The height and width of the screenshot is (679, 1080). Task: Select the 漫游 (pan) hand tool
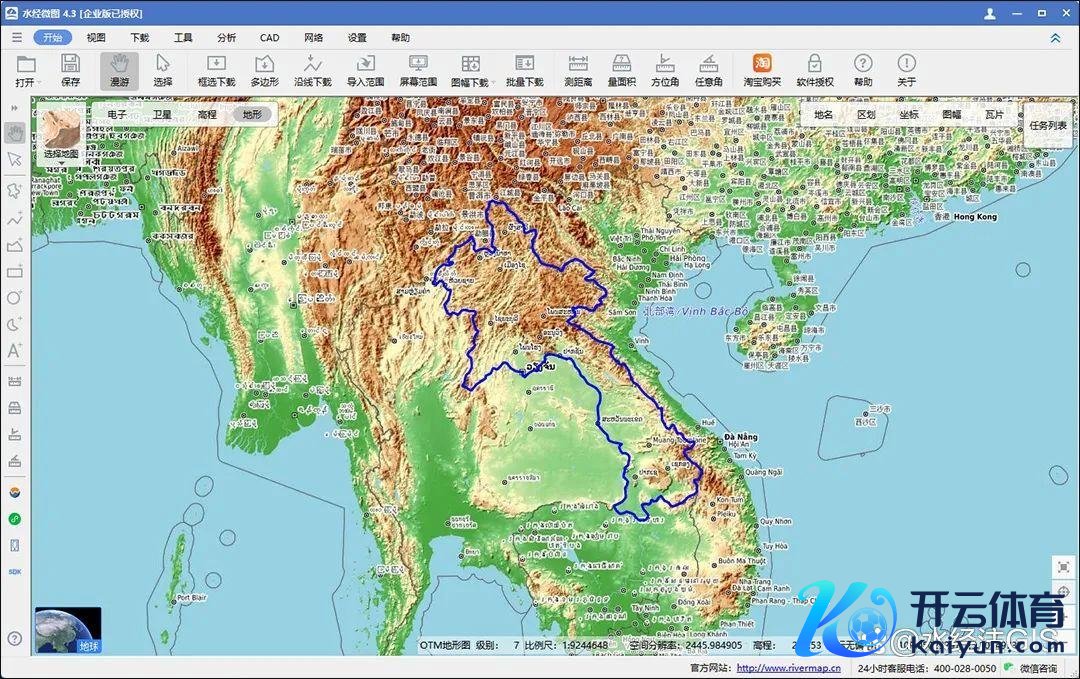tap(119, 70)
